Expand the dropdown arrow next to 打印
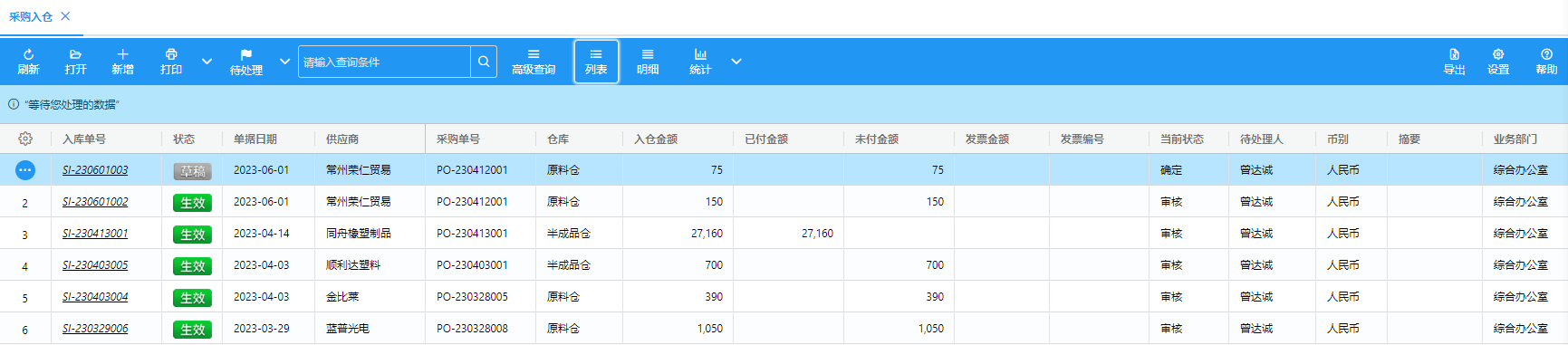 (207, 62)
